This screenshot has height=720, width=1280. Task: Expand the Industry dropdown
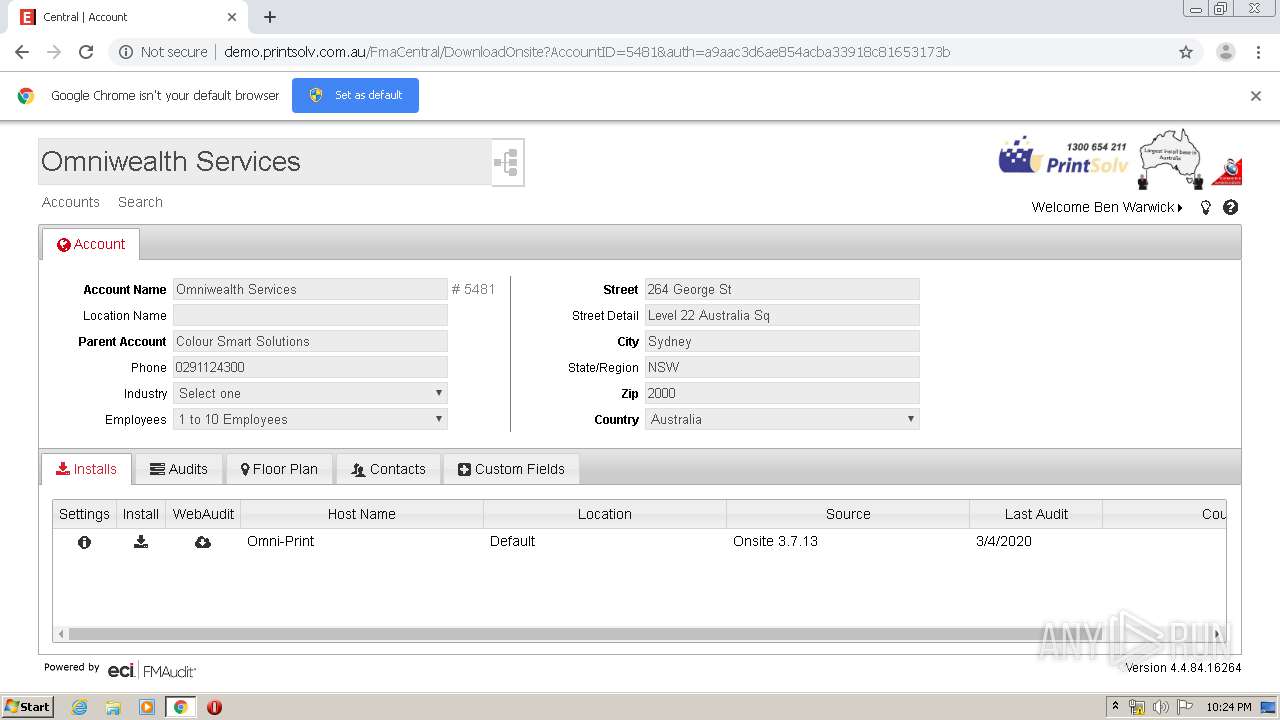(310, 394)
